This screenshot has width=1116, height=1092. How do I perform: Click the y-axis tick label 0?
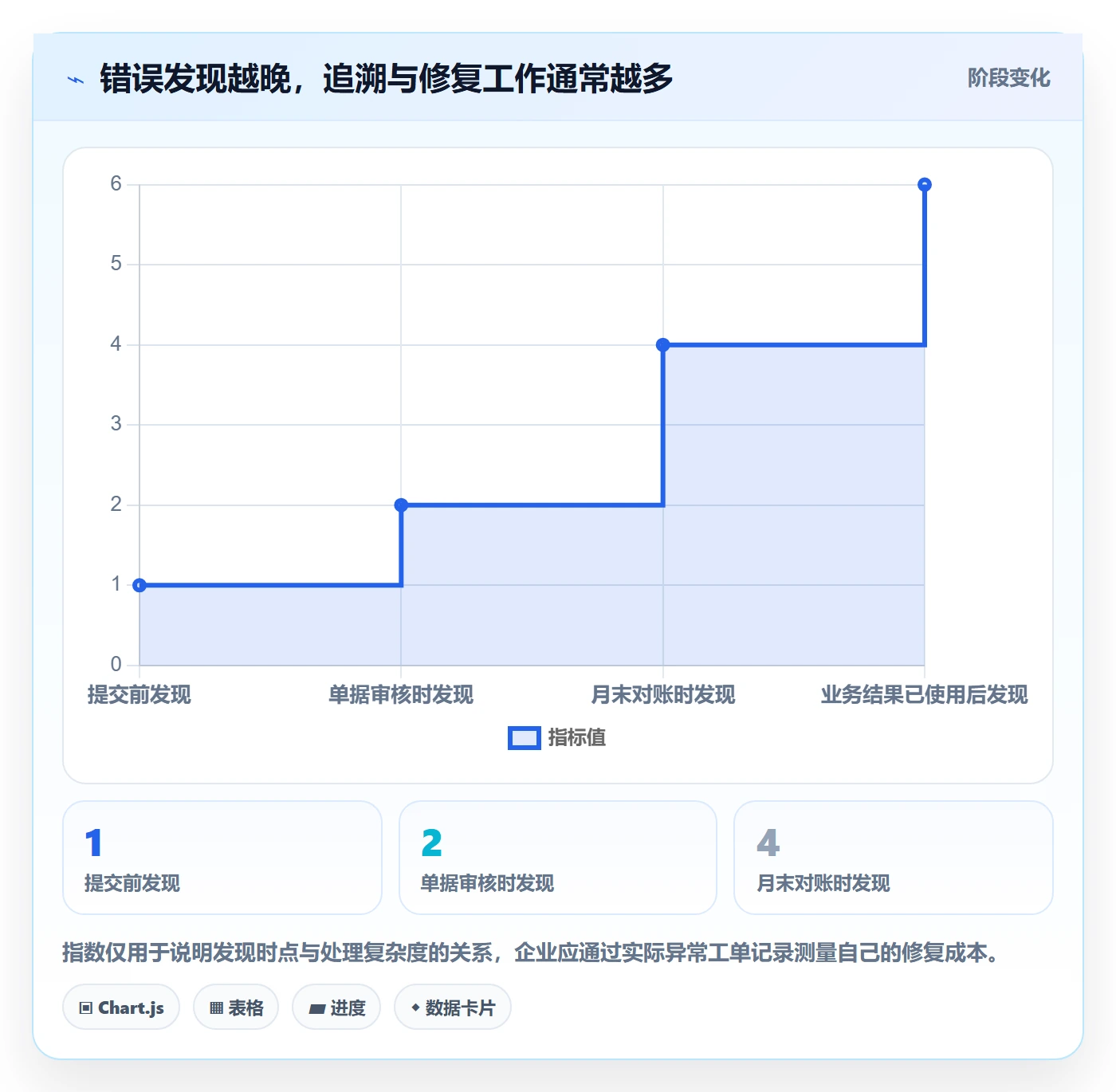coord(116,664)
